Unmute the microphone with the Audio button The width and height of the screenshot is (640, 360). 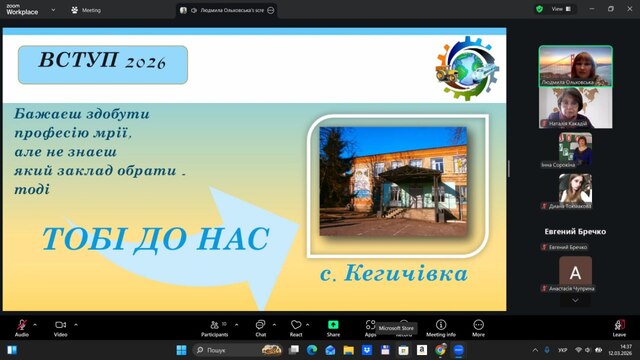22,328
